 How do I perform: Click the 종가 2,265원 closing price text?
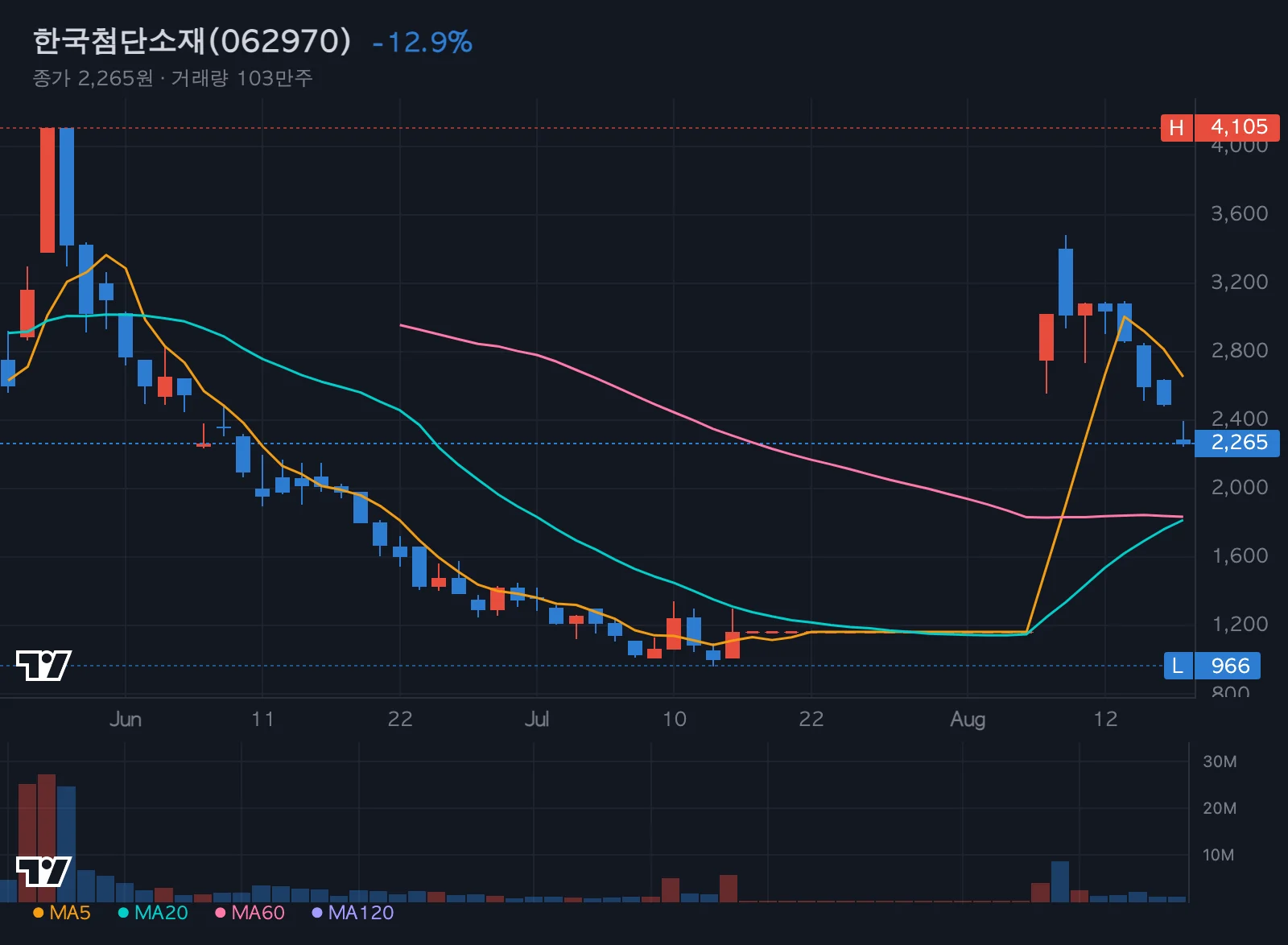click(x=93, y=78)
